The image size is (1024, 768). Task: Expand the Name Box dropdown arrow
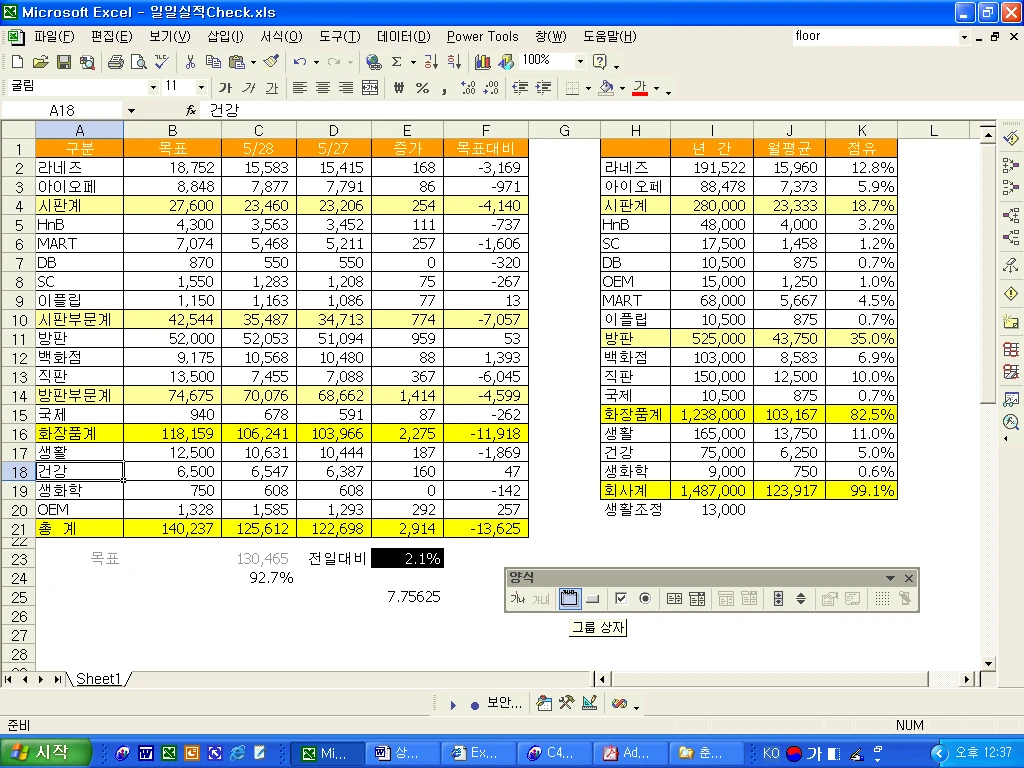(x=131, y=111)
